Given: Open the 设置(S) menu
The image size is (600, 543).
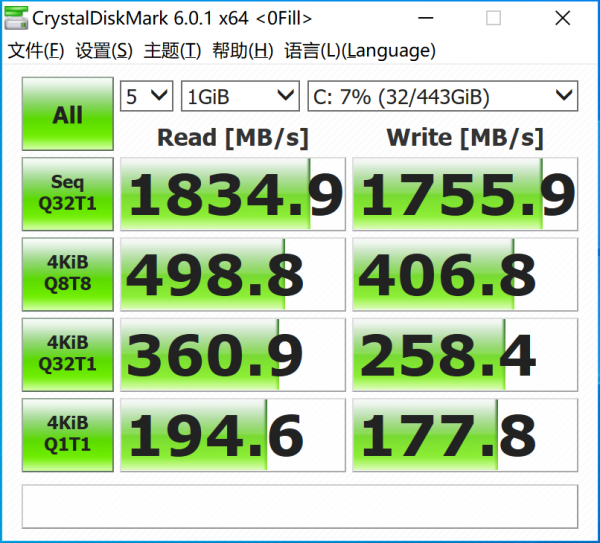Looking at the screenshot, I should coord(104,51).
